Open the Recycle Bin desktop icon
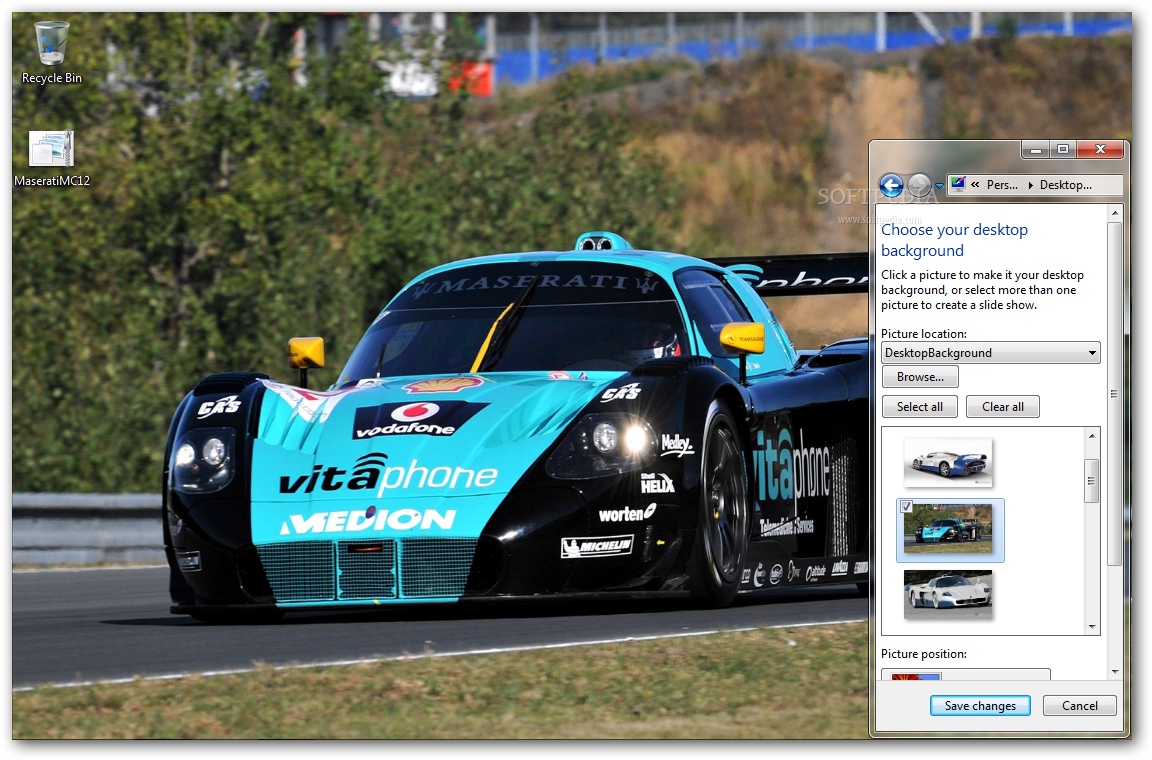 coord(51,53)
